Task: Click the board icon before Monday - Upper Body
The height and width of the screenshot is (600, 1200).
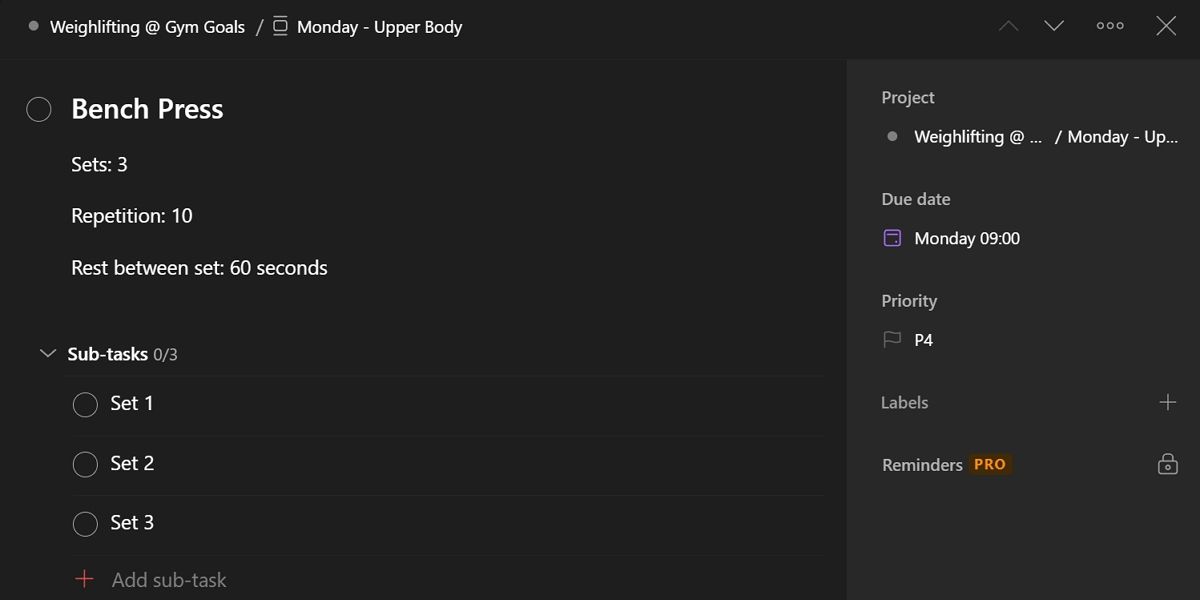Action: tap(280, 27)
